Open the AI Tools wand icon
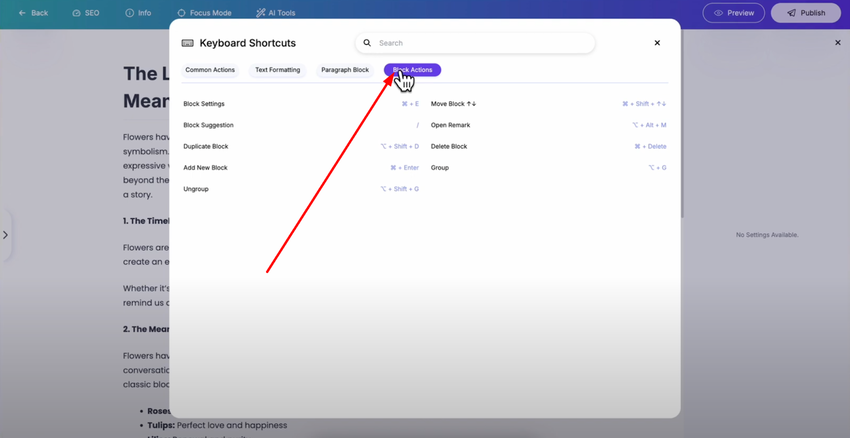This screenshot has width=850, height=438. tap(261, 13)
